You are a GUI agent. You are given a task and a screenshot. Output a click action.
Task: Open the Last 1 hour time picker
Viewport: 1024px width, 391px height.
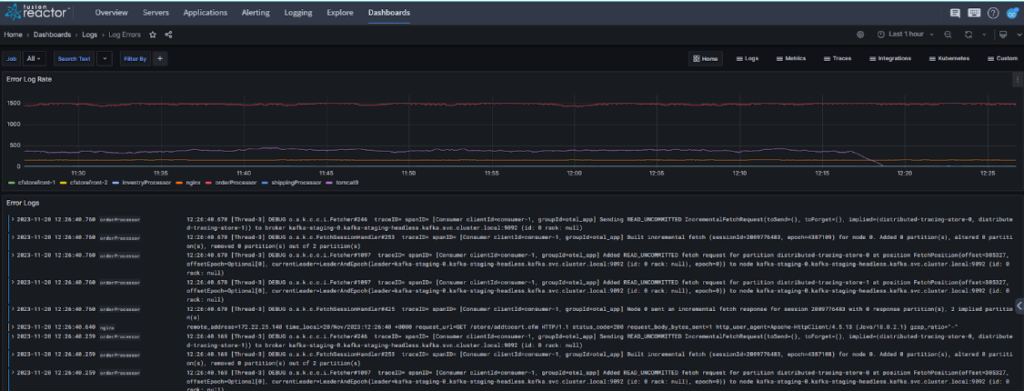click(905, 35)
